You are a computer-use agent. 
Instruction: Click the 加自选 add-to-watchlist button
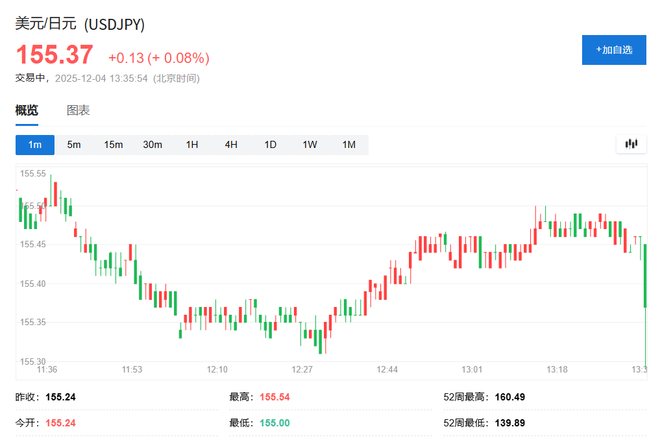click(x=614, y=49)
